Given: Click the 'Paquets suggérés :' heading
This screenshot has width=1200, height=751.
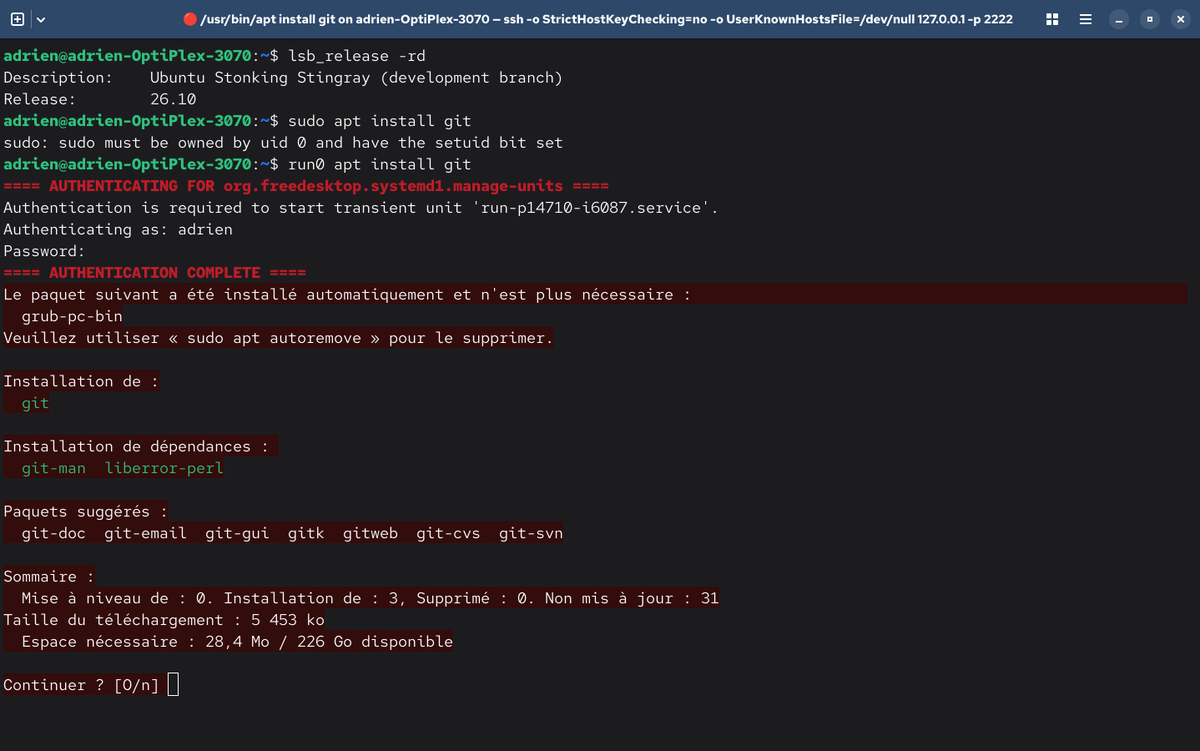Looking at the screenshot, I should coord(86,512).
